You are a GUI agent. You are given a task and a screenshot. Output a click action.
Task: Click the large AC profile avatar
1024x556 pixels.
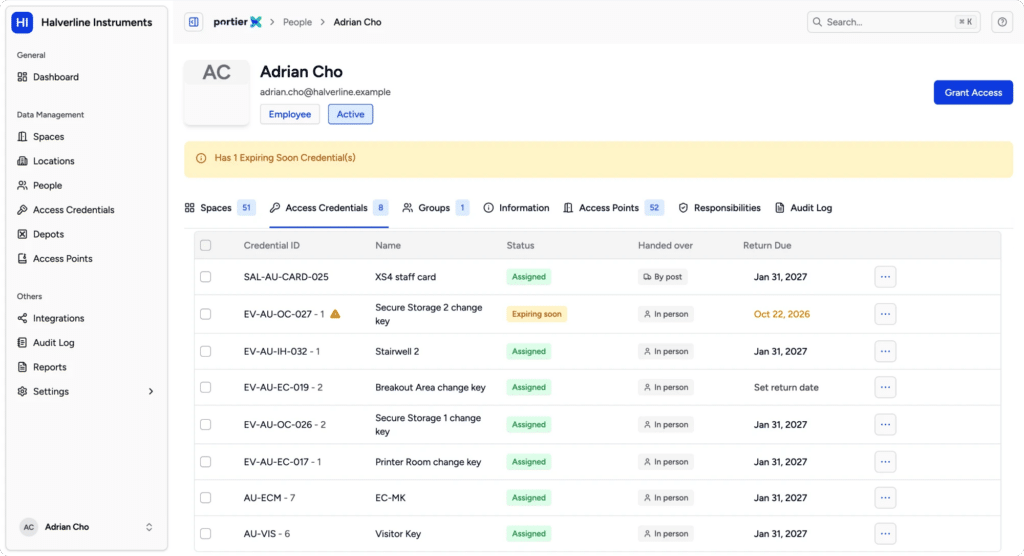(216, 92)
